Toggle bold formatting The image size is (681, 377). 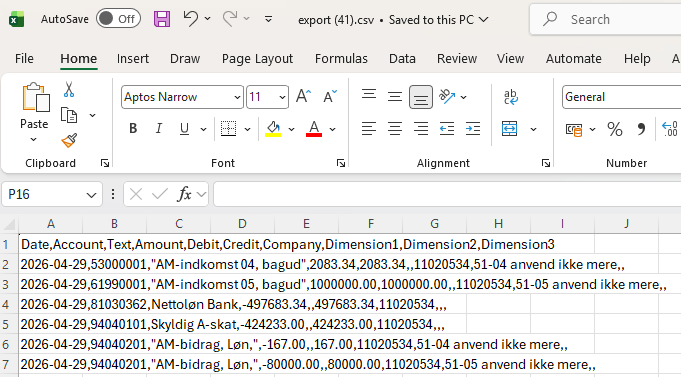[133, 129]
